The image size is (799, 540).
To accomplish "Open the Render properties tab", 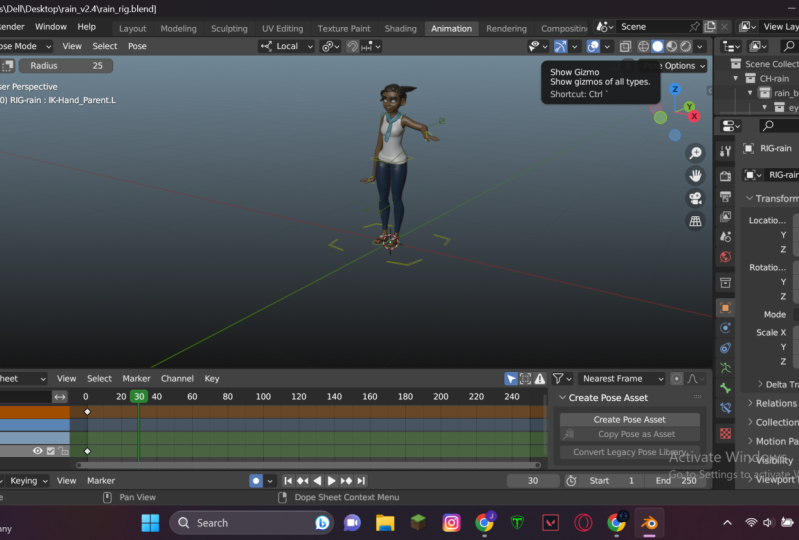I will pos(725,176).
